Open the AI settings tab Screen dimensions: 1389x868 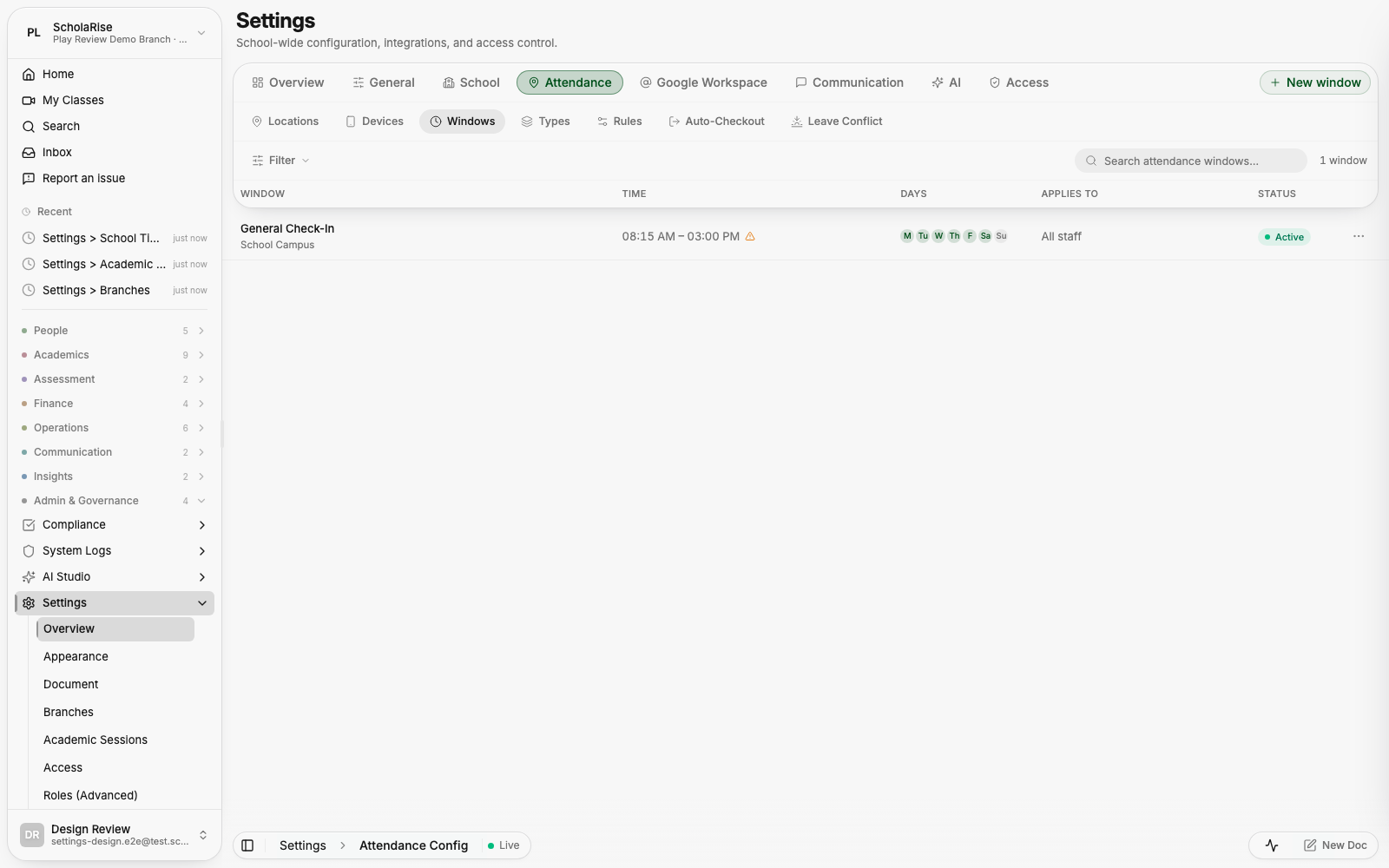point(946,82)
